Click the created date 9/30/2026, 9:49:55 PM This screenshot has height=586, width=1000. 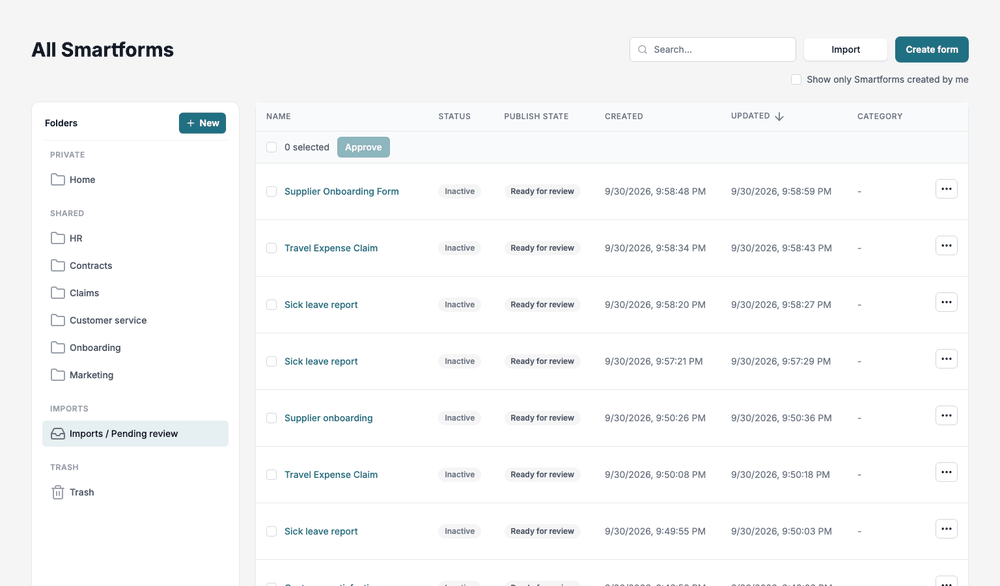pyautogui.click(x=655, y=532)
